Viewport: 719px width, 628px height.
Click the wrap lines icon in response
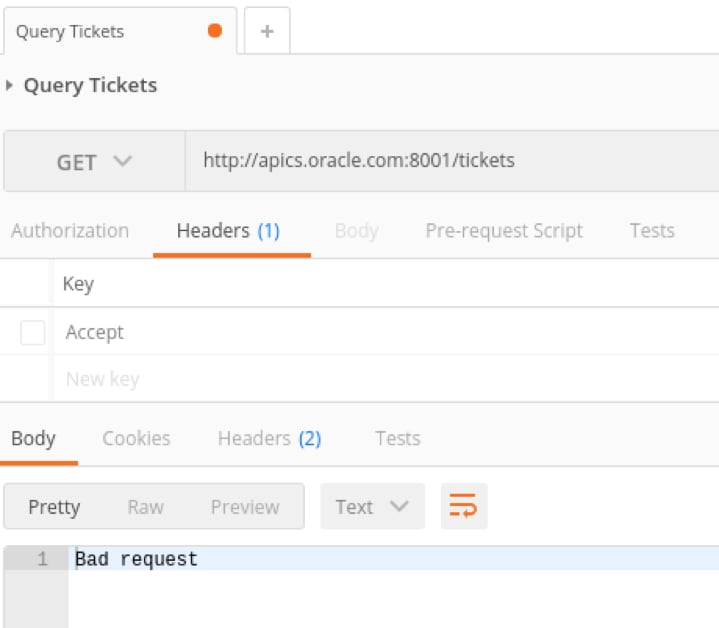click(463, 506)
